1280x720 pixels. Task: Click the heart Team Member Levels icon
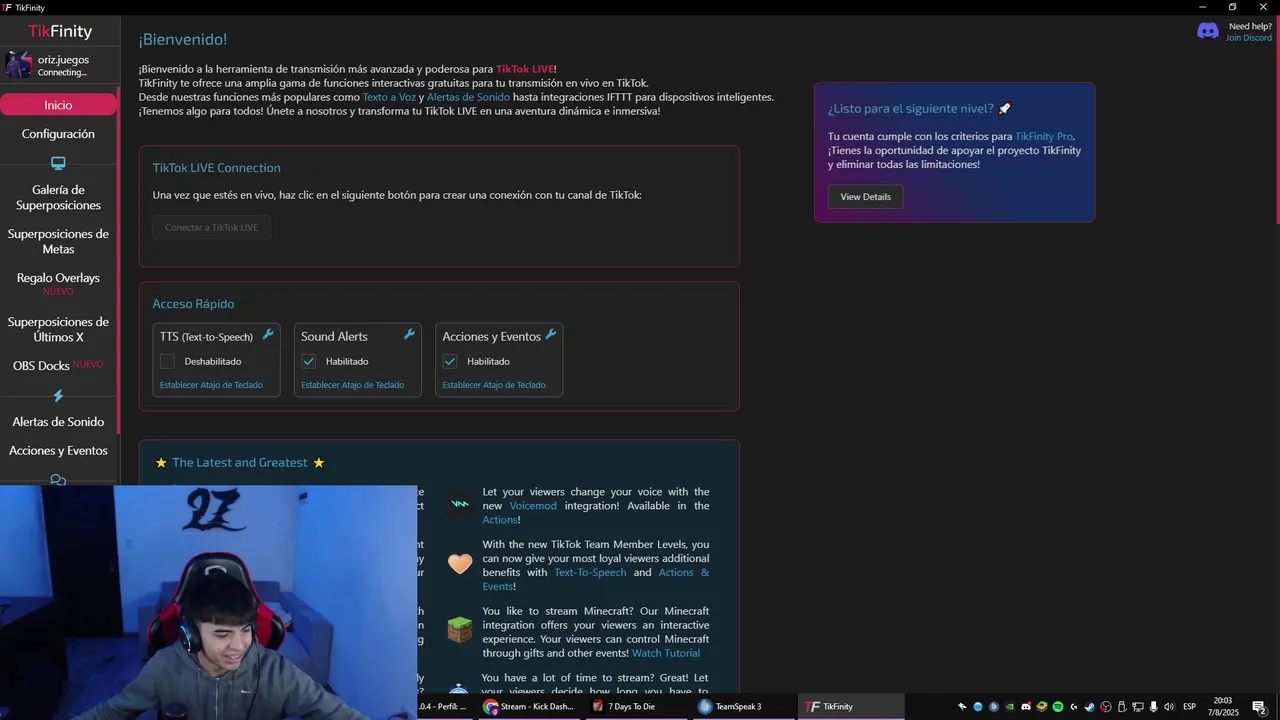point(459,564)
